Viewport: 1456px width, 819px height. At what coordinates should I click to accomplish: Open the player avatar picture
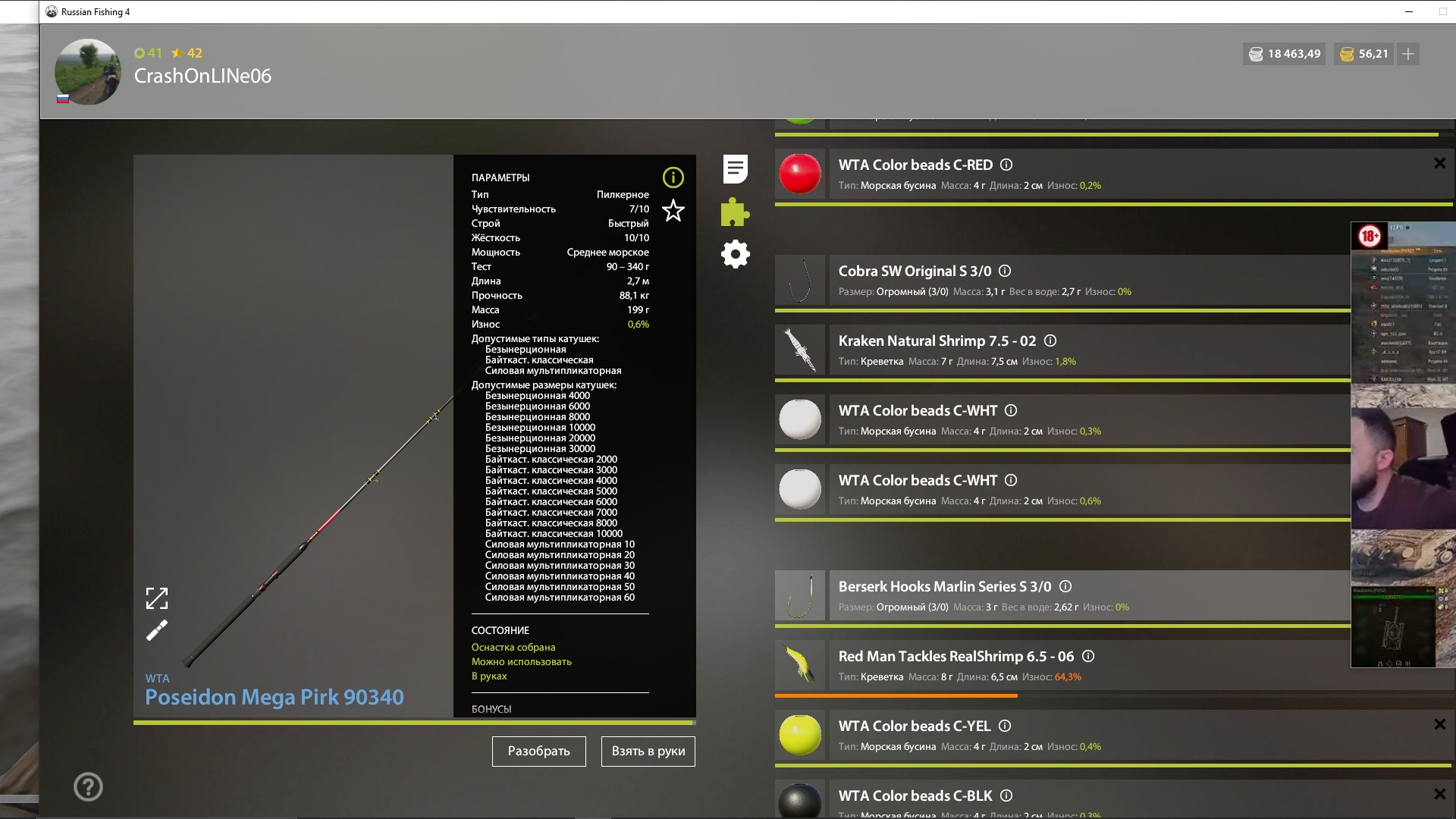point(88,72)
